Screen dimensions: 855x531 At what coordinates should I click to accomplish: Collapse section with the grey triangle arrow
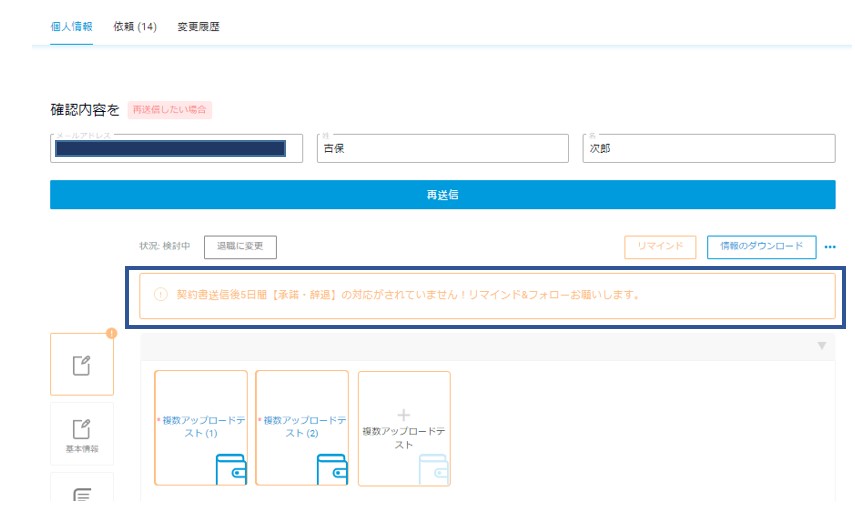click(822, 346)
